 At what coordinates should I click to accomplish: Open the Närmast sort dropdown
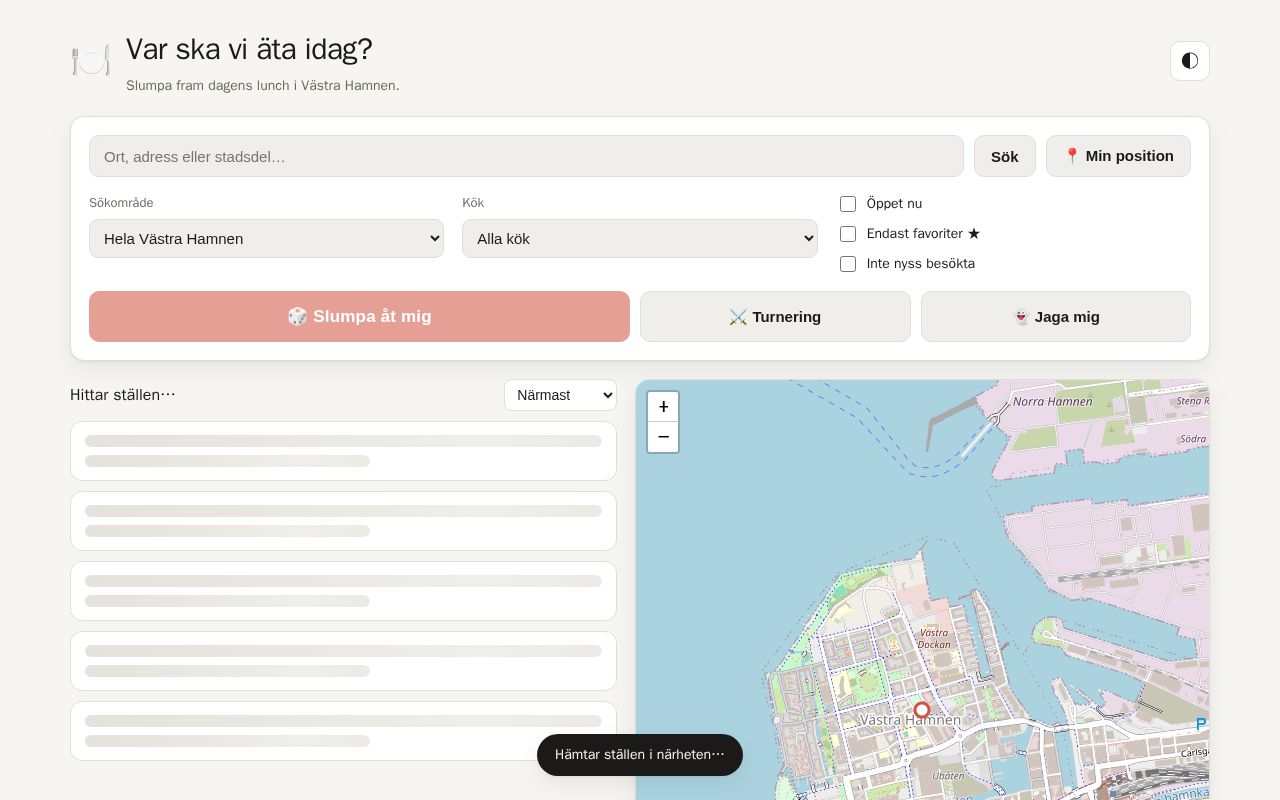(x=560, y=395)
